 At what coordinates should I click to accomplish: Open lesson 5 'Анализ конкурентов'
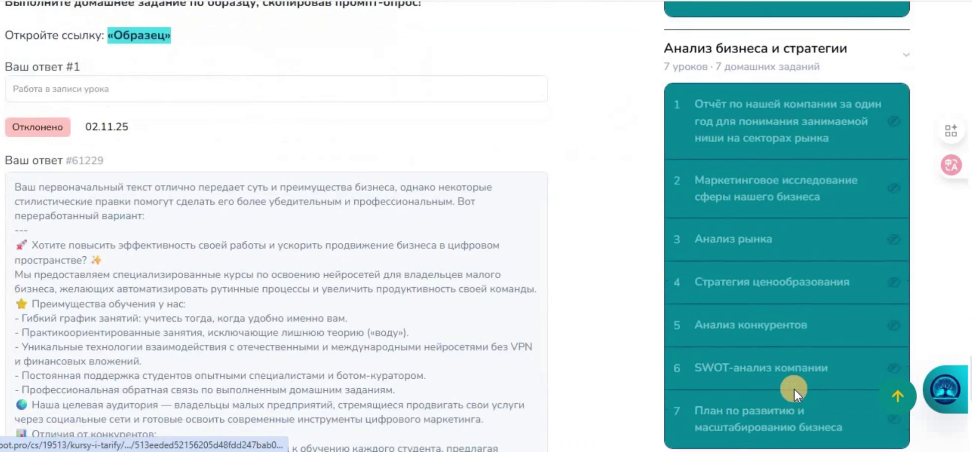pos(787,325)
